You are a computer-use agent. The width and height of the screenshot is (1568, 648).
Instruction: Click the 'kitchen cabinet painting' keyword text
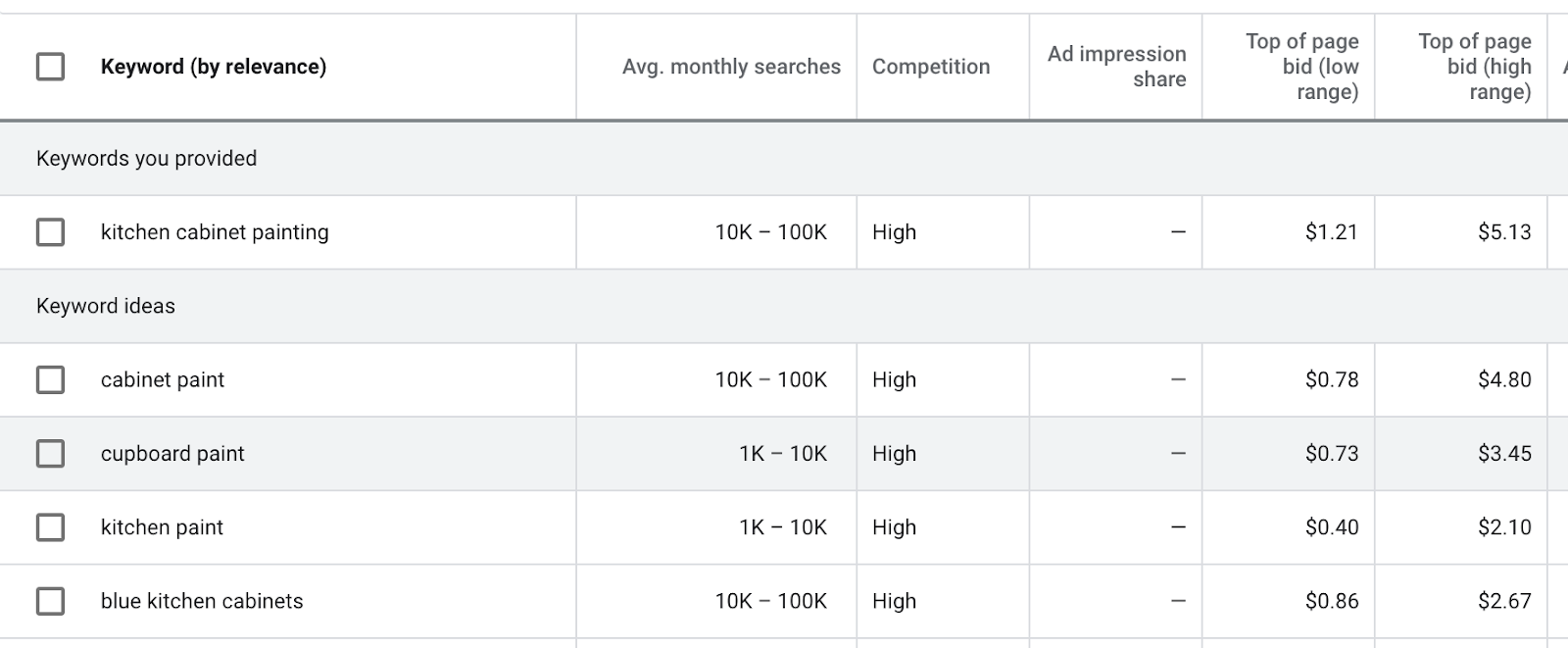(x=215, y=232)
